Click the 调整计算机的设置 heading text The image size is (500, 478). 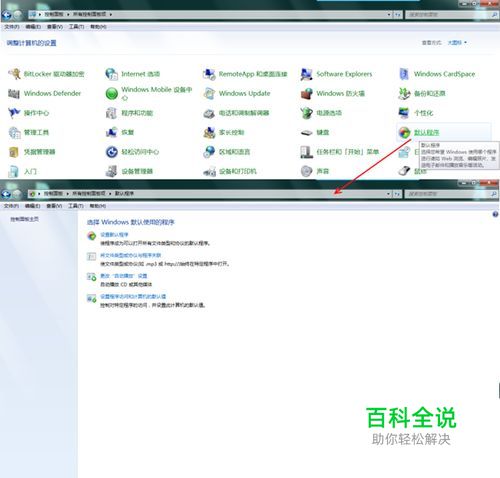coord(32,43)
